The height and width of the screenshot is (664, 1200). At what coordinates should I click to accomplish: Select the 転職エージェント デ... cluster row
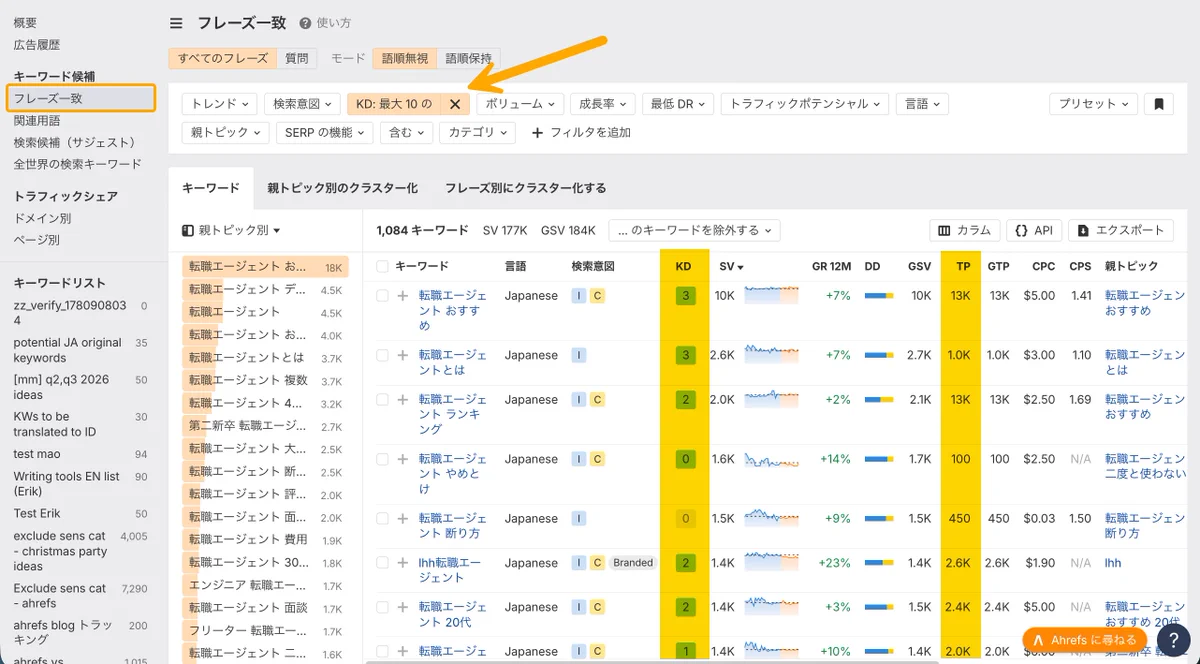click(265, 289)
